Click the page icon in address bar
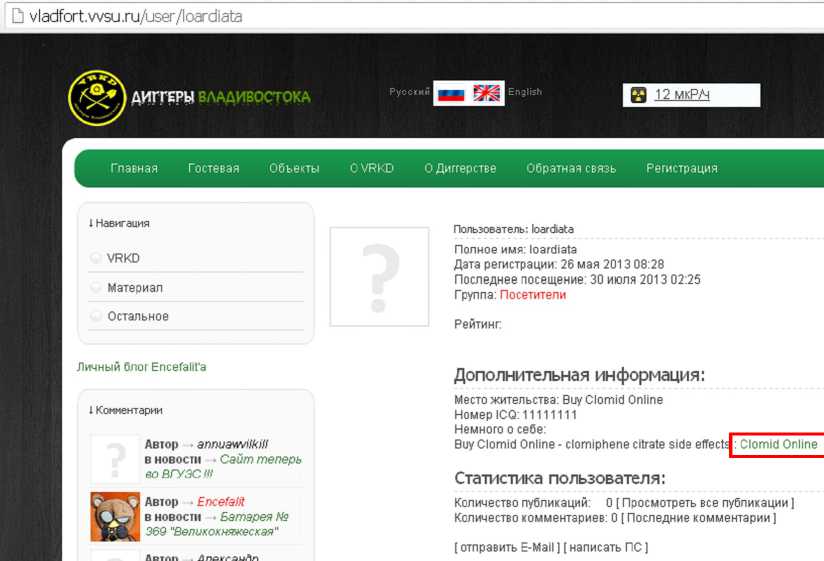 coord(17,16)
